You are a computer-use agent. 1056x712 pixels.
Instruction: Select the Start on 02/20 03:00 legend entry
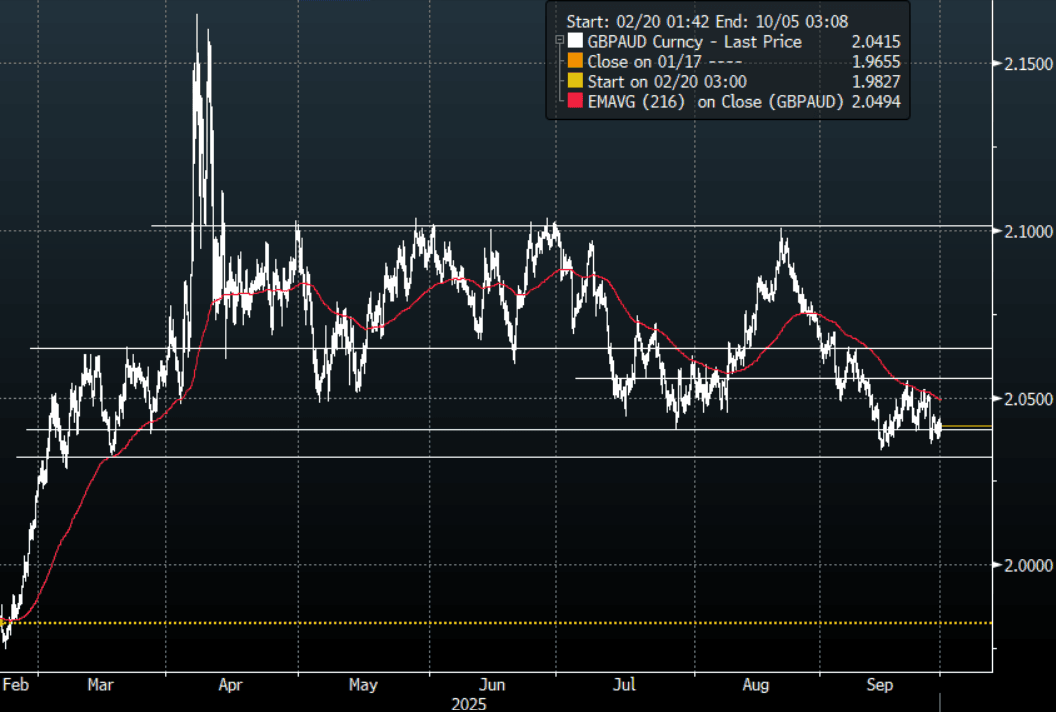click(x=667, y=82)
